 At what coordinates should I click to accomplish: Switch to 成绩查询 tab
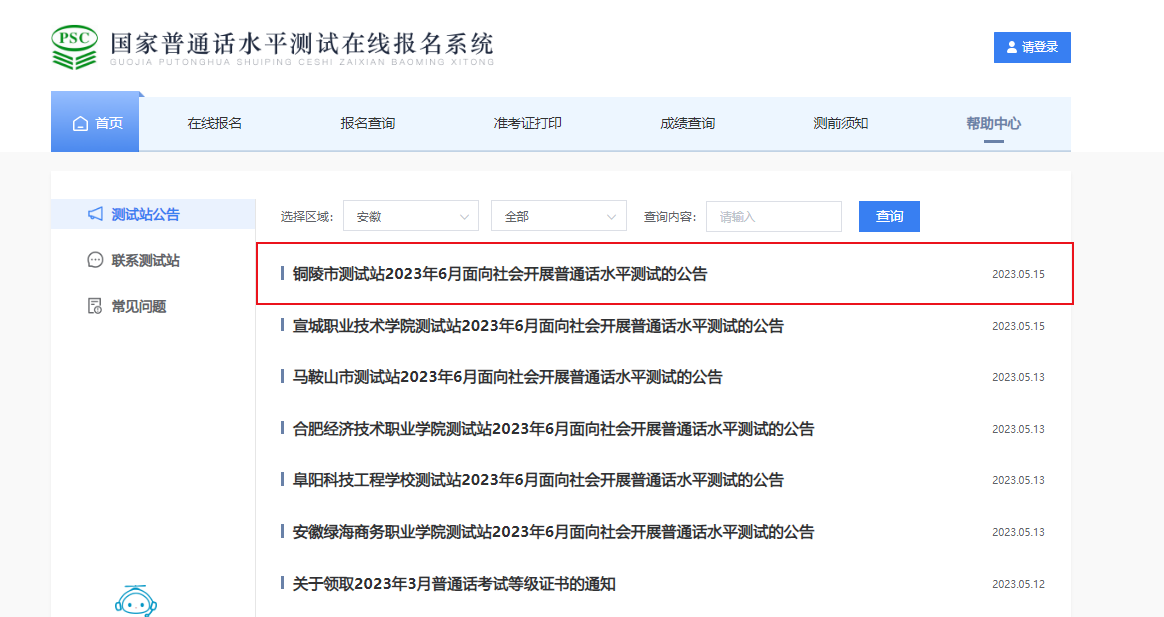point(687,123)
